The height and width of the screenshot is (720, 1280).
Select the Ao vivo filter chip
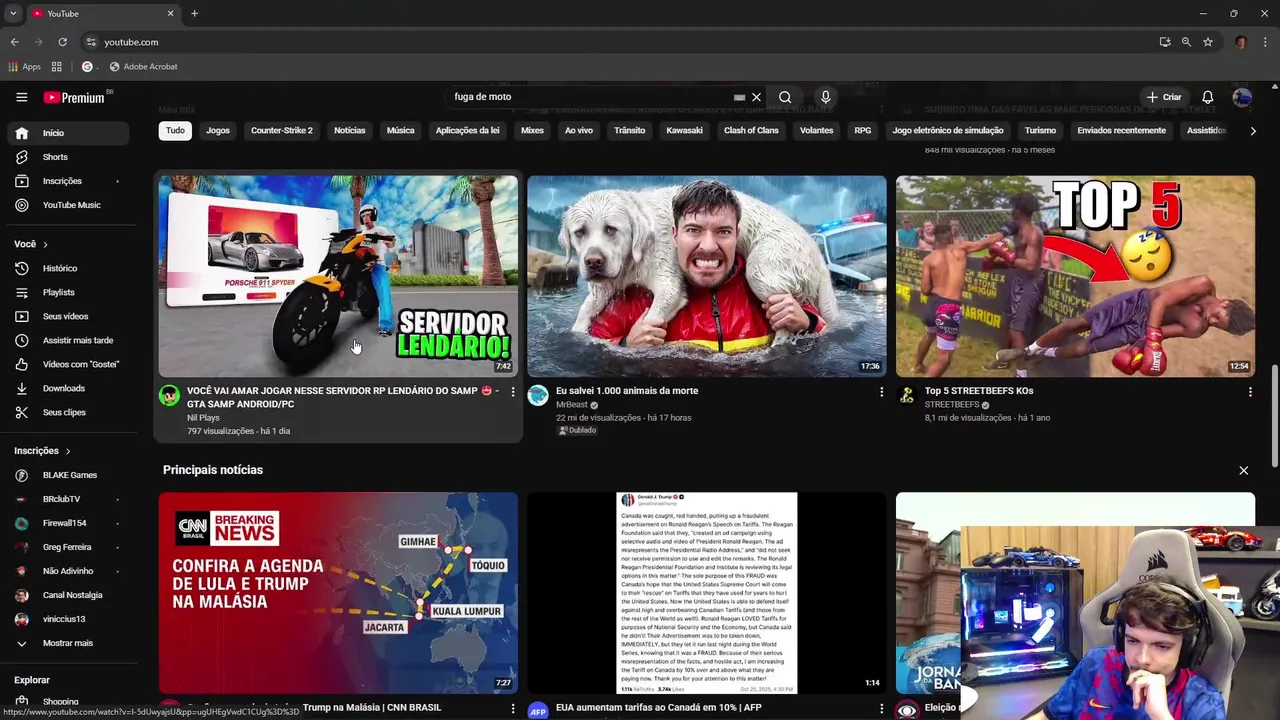(x=579, y=130)
